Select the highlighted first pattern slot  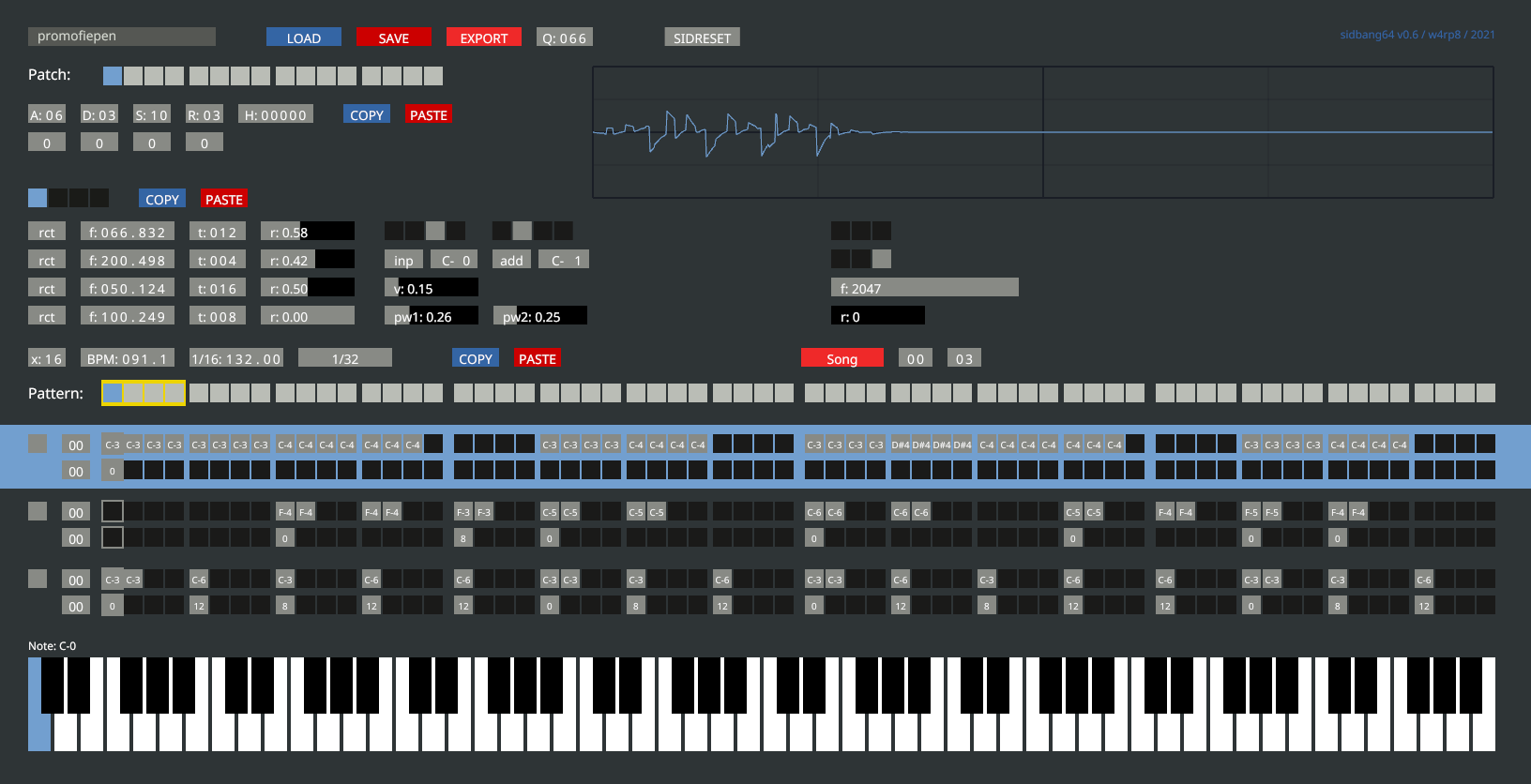113,393
